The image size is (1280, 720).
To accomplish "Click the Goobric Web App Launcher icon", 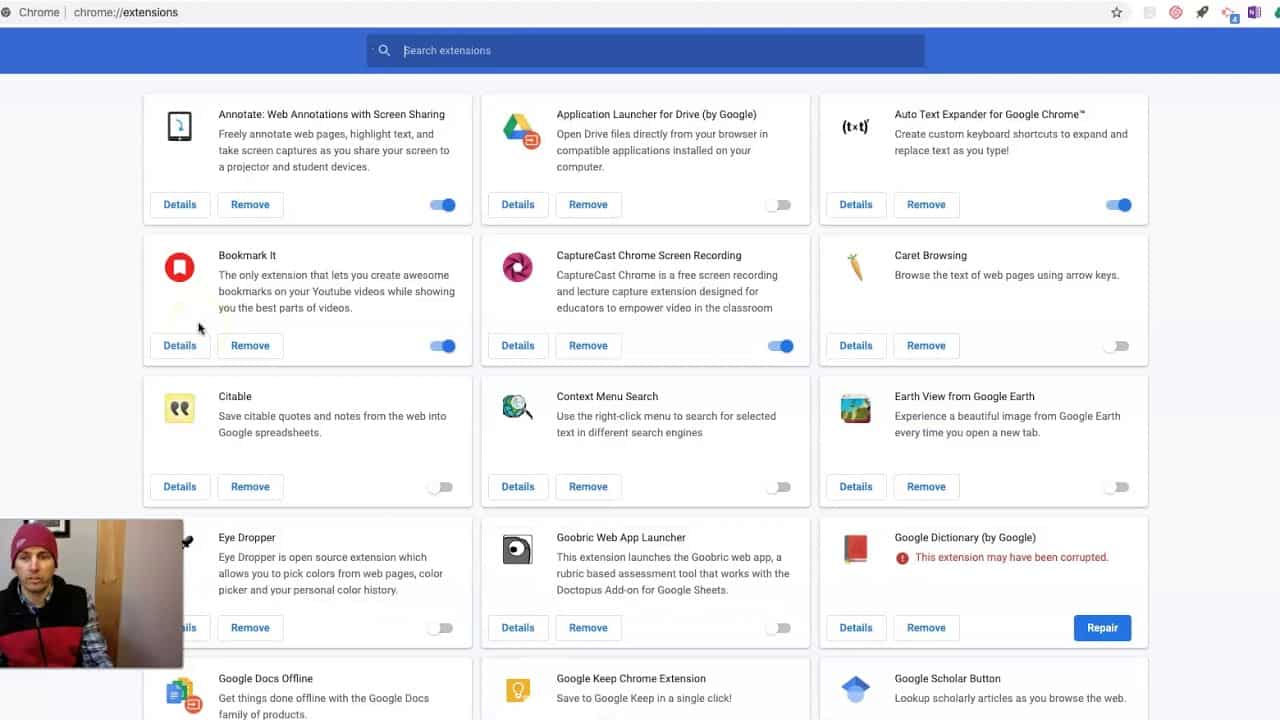I will [517, 549].
